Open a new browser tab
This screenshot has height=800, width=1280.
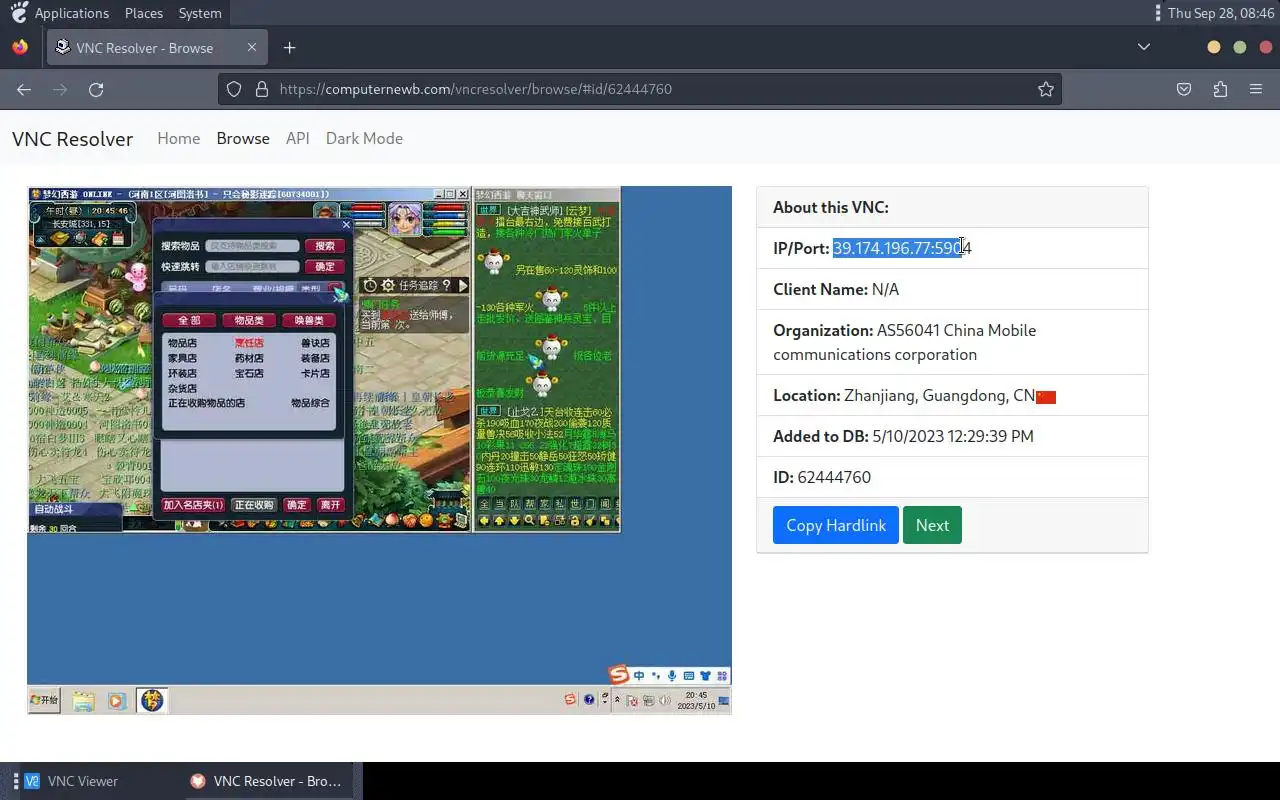pyautogui.click(x=289, y=47)
